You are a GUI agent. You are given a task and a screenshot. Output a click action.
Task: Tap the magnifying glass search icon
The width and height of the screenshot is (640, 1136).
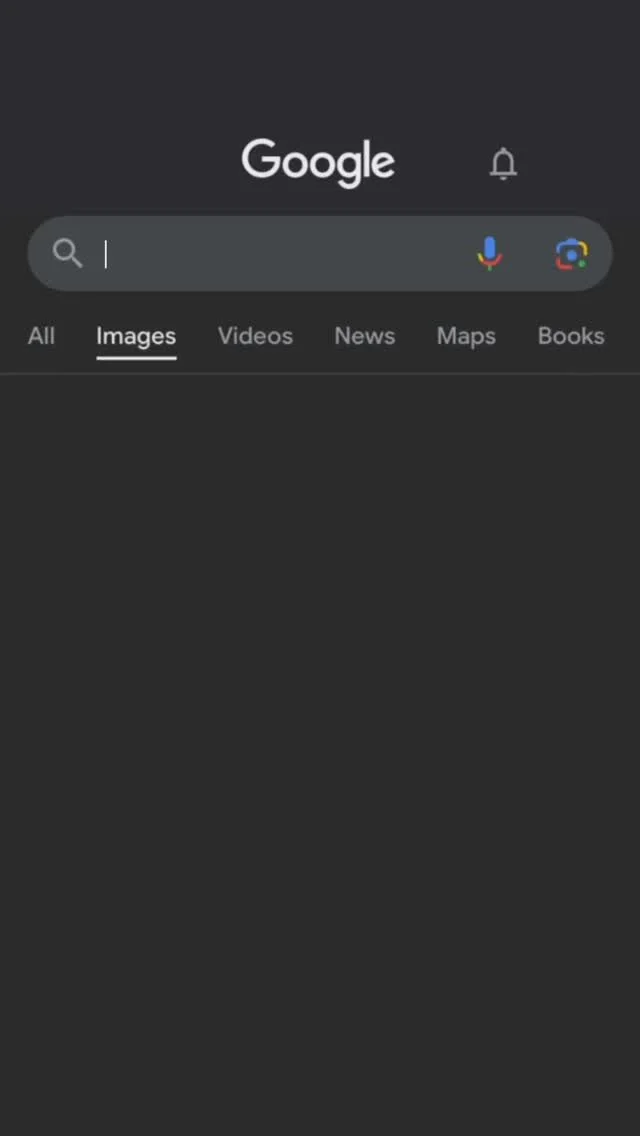(x=67, y=254)
